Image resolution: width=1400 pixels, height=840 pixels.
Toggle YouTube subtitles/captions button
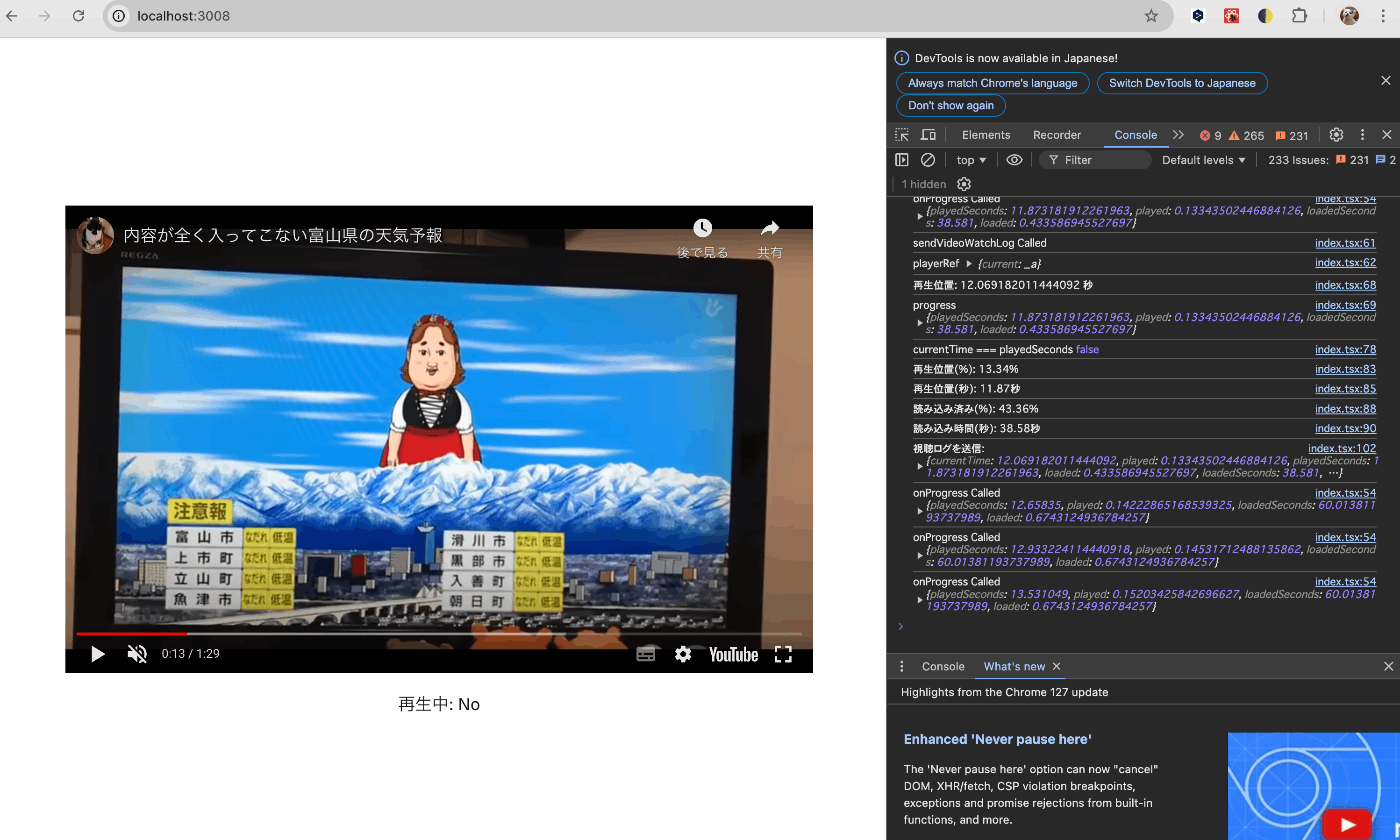[x=646, y=654]
